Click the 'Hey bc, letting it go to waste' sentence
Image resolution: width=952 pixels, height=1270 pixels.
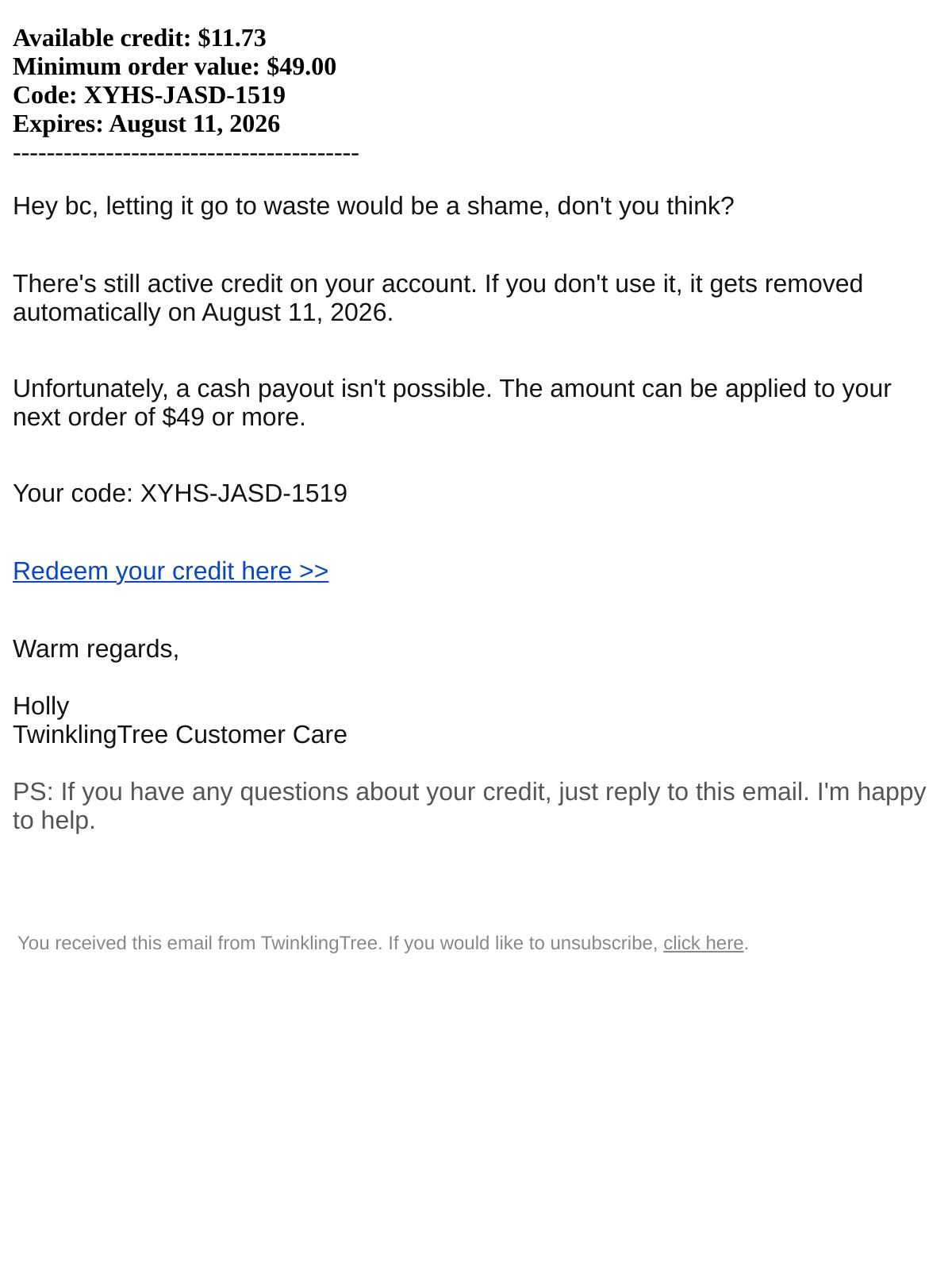374,206
